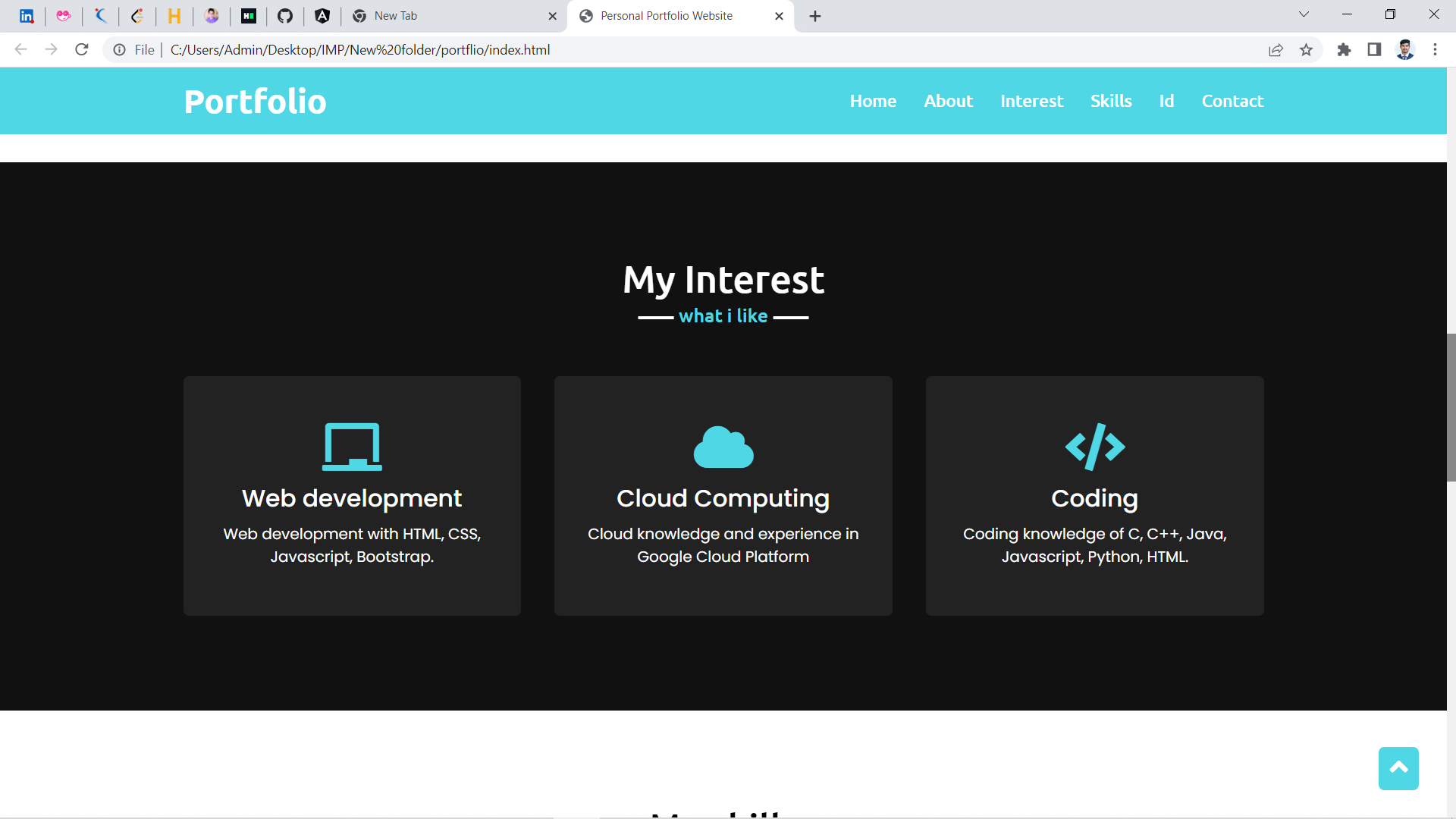The height and width of the screenshot is (819, 1456).
Task: Close the New Tab tab
Action: tap(552, 16)
